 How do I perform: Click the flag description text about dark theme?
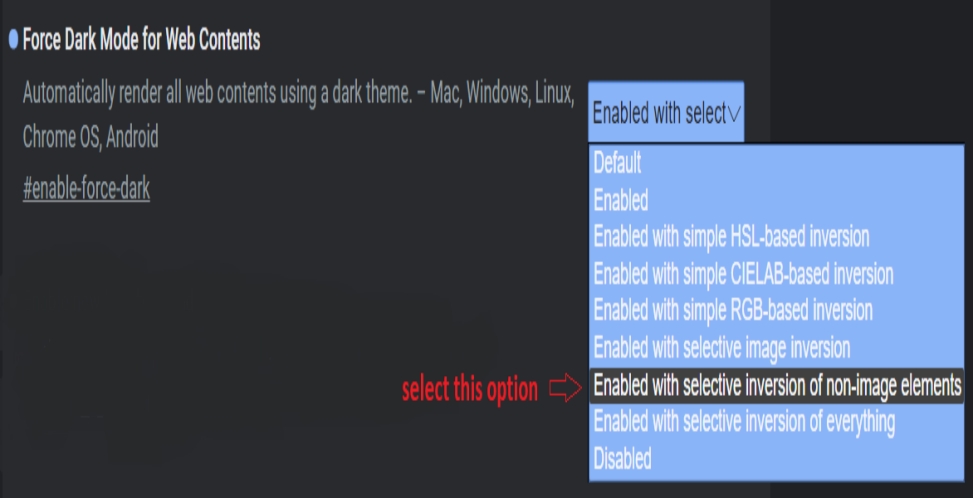[x=217, y=94]
